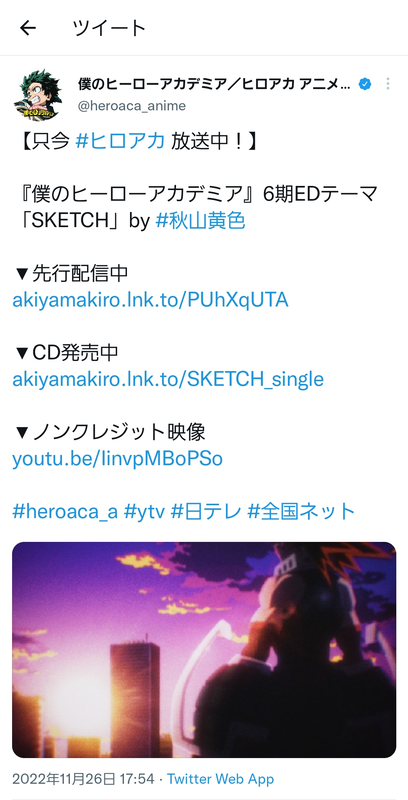Open the #ヒロアカ hashtag
This screenshot has height=800, width=408.
click(120, 141)
